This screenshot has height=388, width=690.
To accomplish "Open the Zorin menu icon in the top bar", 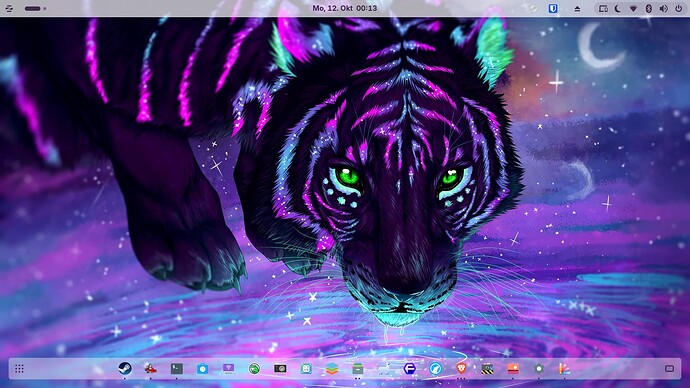I will point(9,8).
